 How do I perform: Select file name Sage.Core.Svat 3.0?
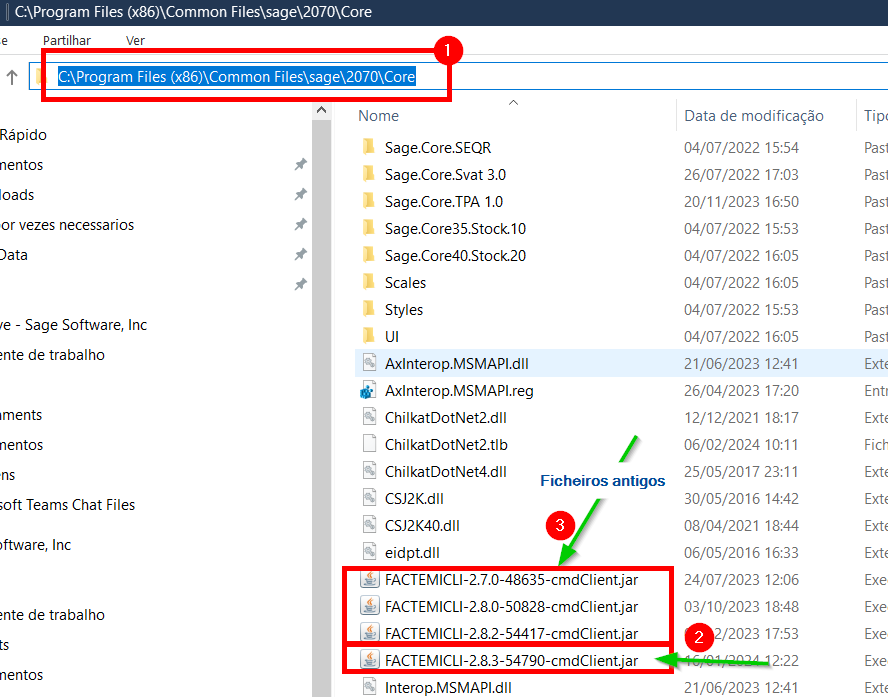(x=445, y=175)
